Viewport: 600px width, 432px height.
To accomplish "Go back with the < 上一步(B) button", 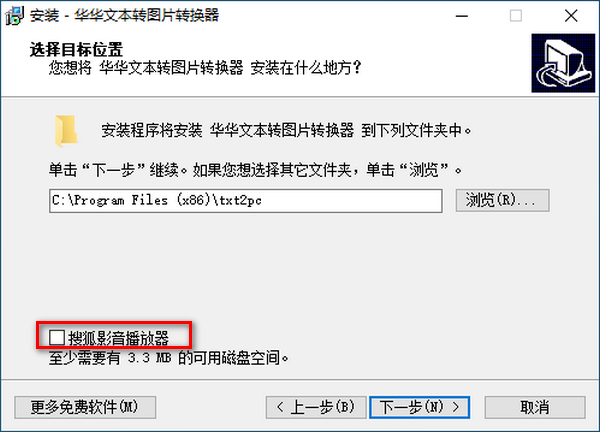I will coord(316,407).
